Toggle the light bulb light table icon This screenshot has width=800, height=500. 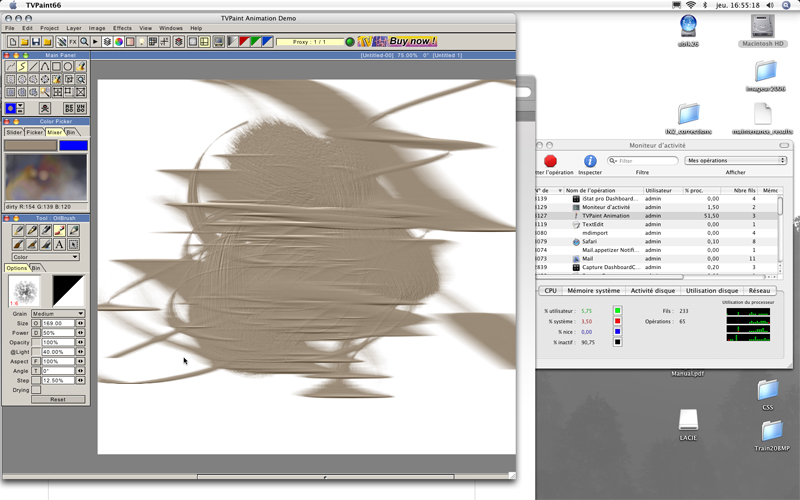141,42
